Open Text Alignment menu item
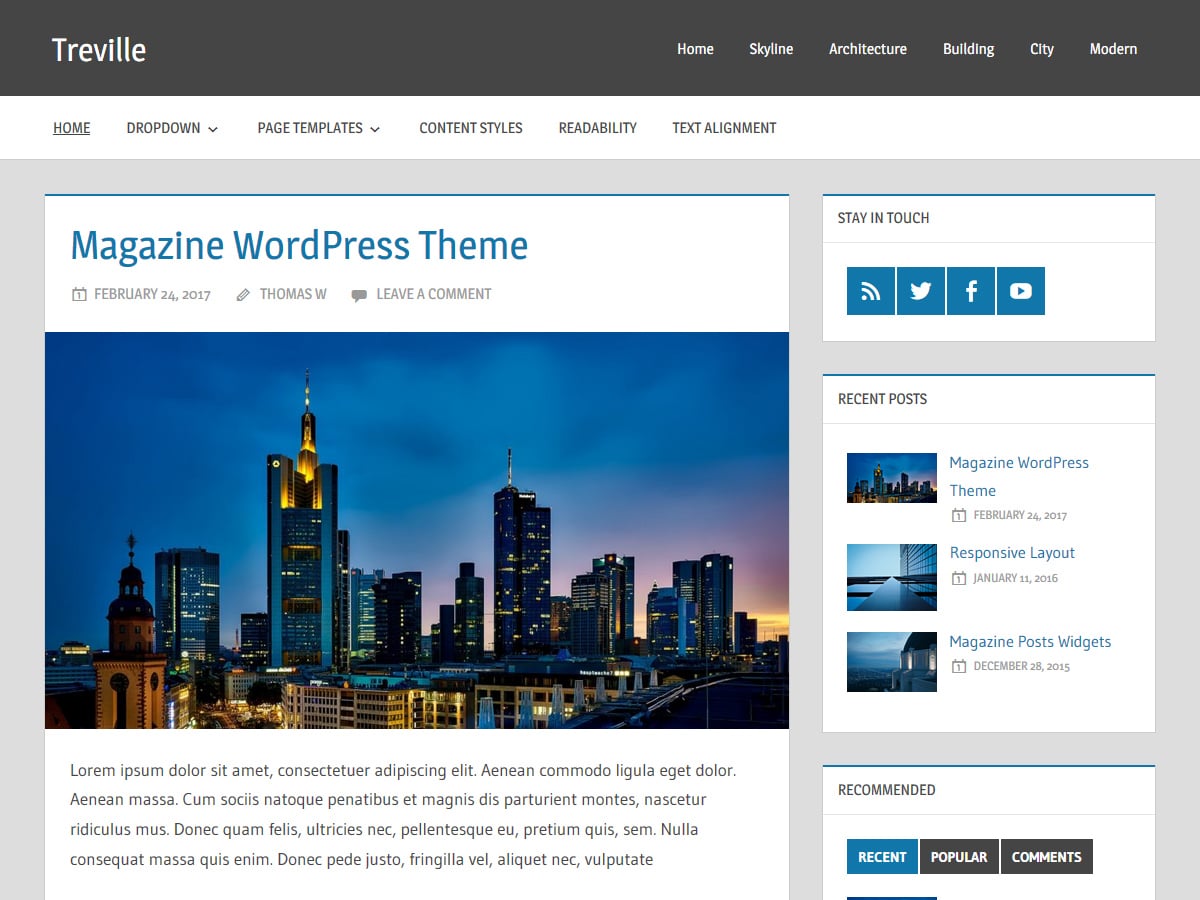 [724, 128]
